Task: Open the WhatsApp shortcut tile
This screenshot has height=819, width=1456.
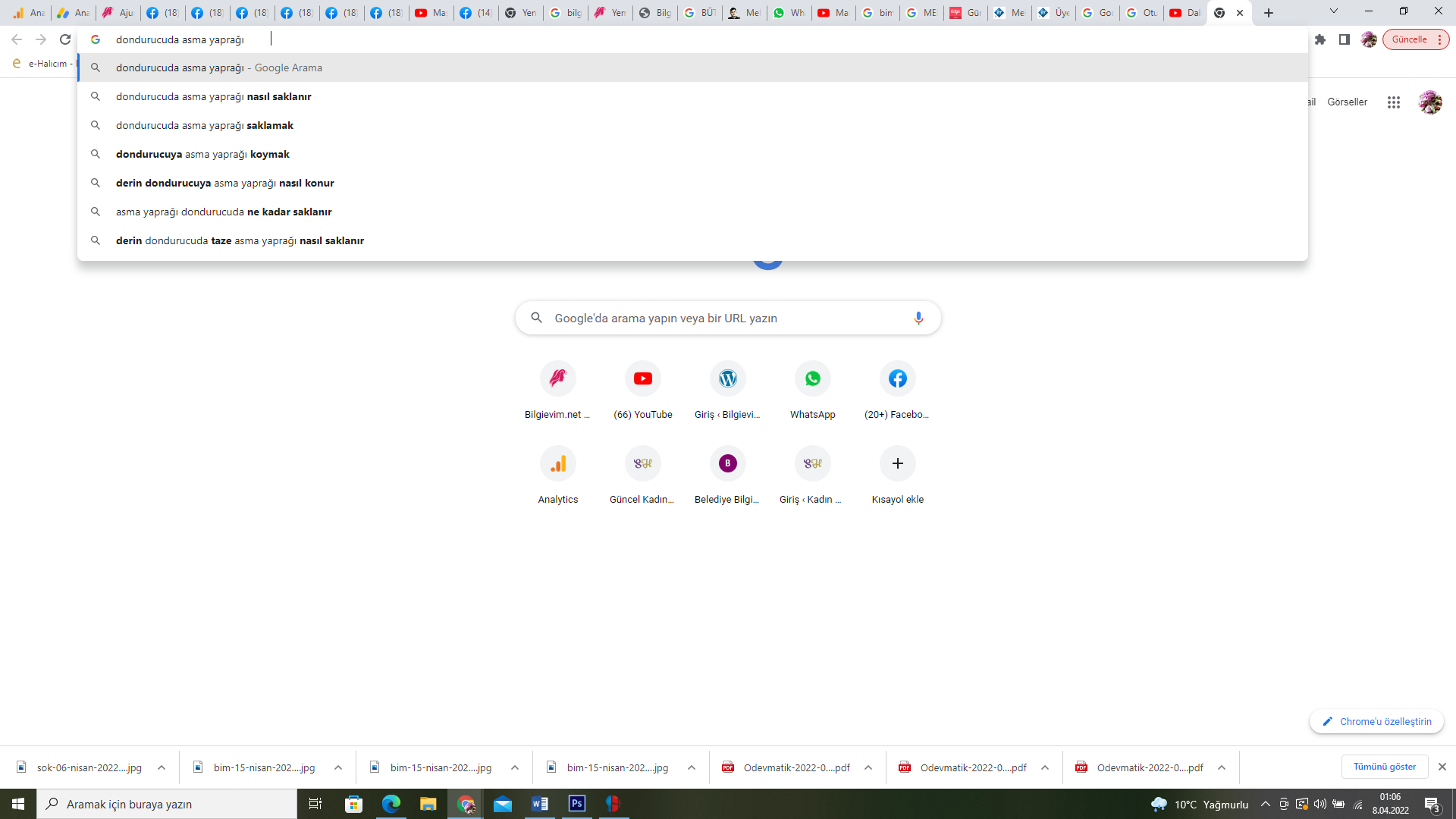Action: point(812,378)
